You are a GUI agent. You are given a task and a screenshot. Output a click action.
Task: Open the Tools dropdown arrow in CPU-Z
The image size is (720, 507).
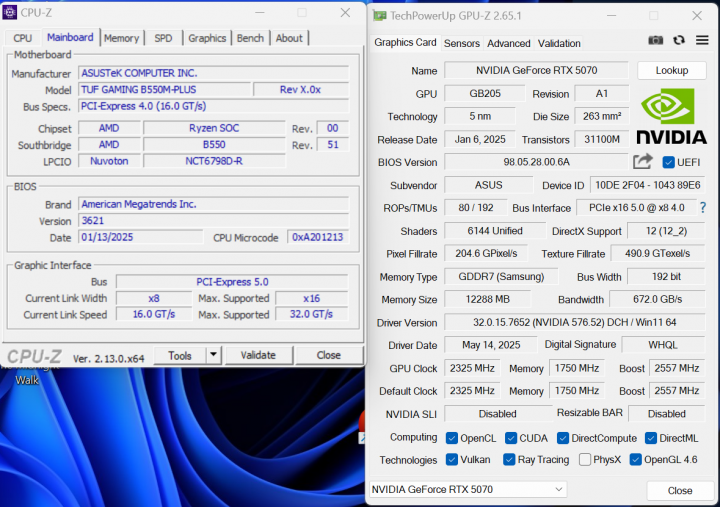click(214, 355)
